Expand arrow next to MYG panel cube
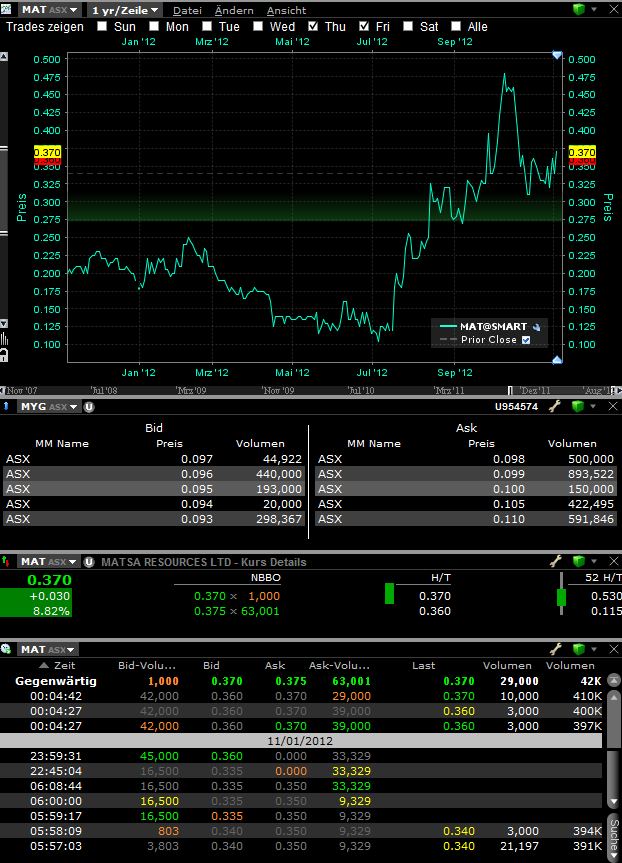The image size is (622, 863). 593,406
